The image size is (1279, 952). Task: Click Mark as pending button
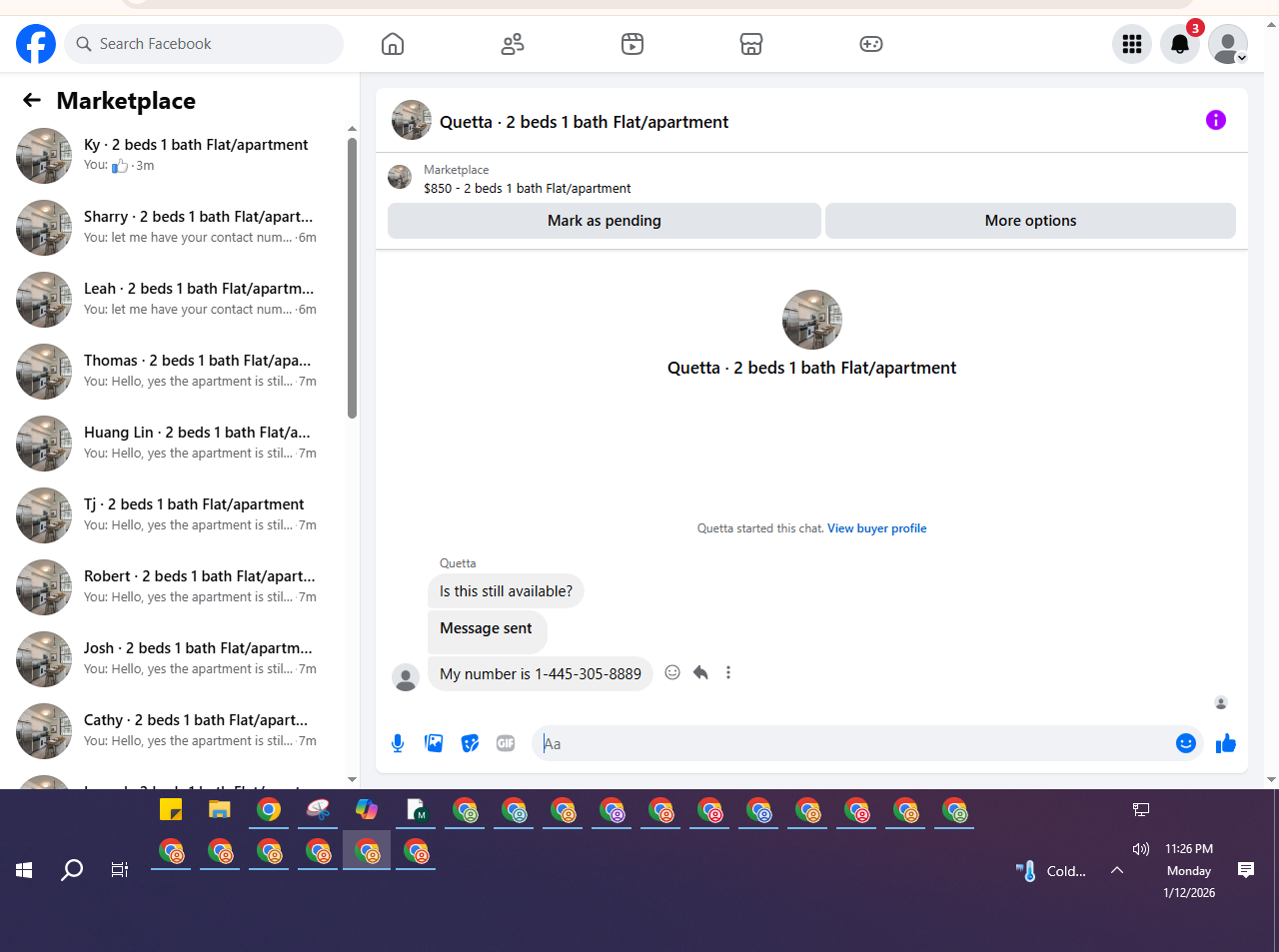(605, 221)
